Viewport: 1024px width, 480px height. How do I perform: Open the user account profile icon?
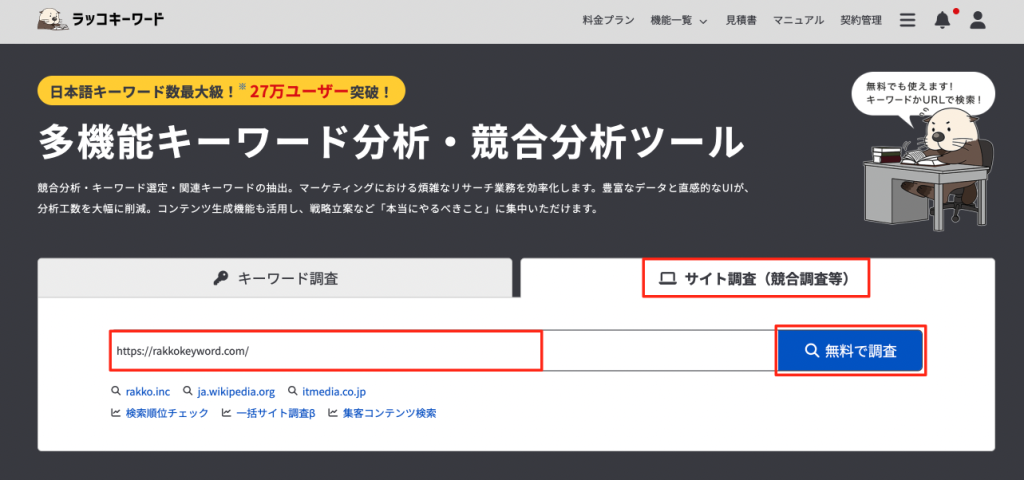[x=978, y=20]
